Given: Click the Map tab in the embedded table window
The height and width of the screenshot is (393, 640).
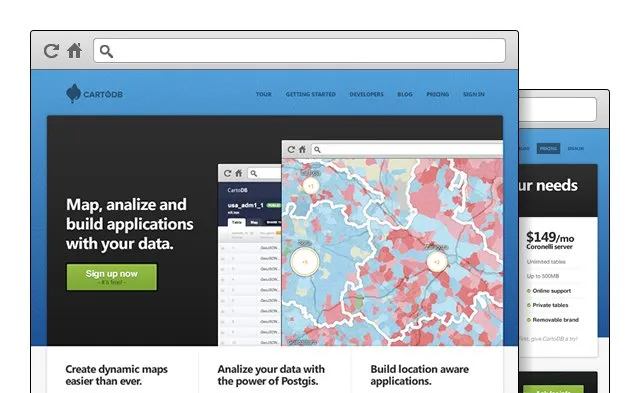Looking at the screenshot, I should click(x=254, y=222).
